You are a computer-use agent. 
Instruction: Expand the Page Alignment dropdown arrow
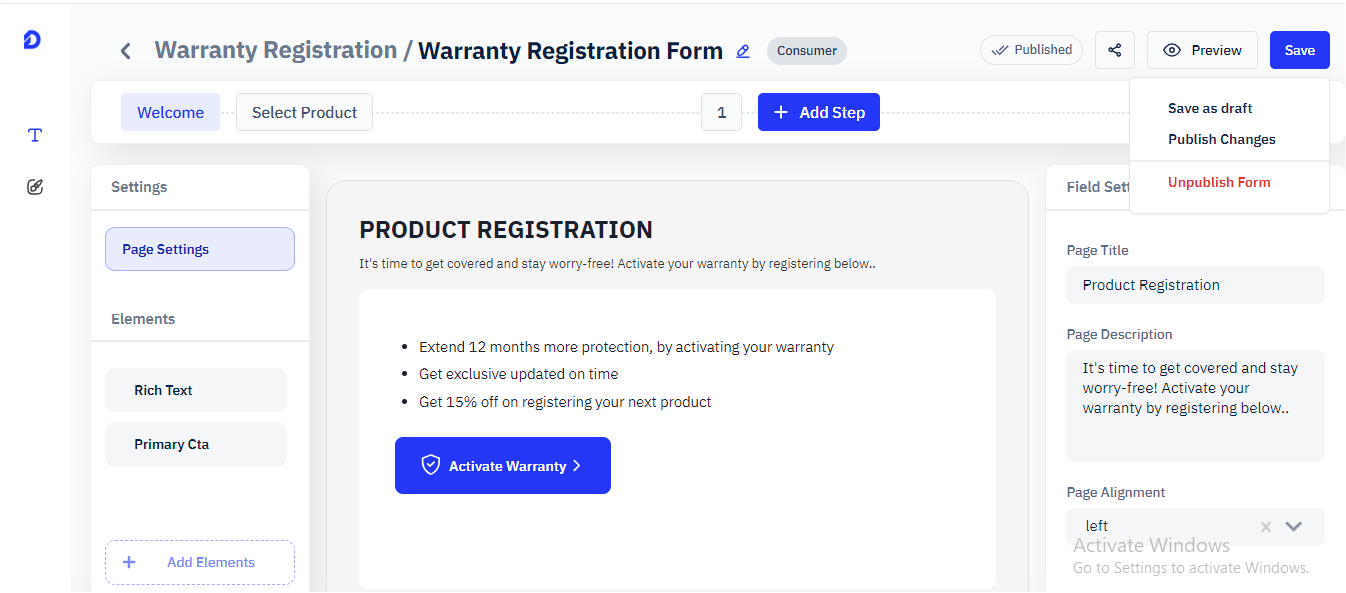click(1294, 527)
